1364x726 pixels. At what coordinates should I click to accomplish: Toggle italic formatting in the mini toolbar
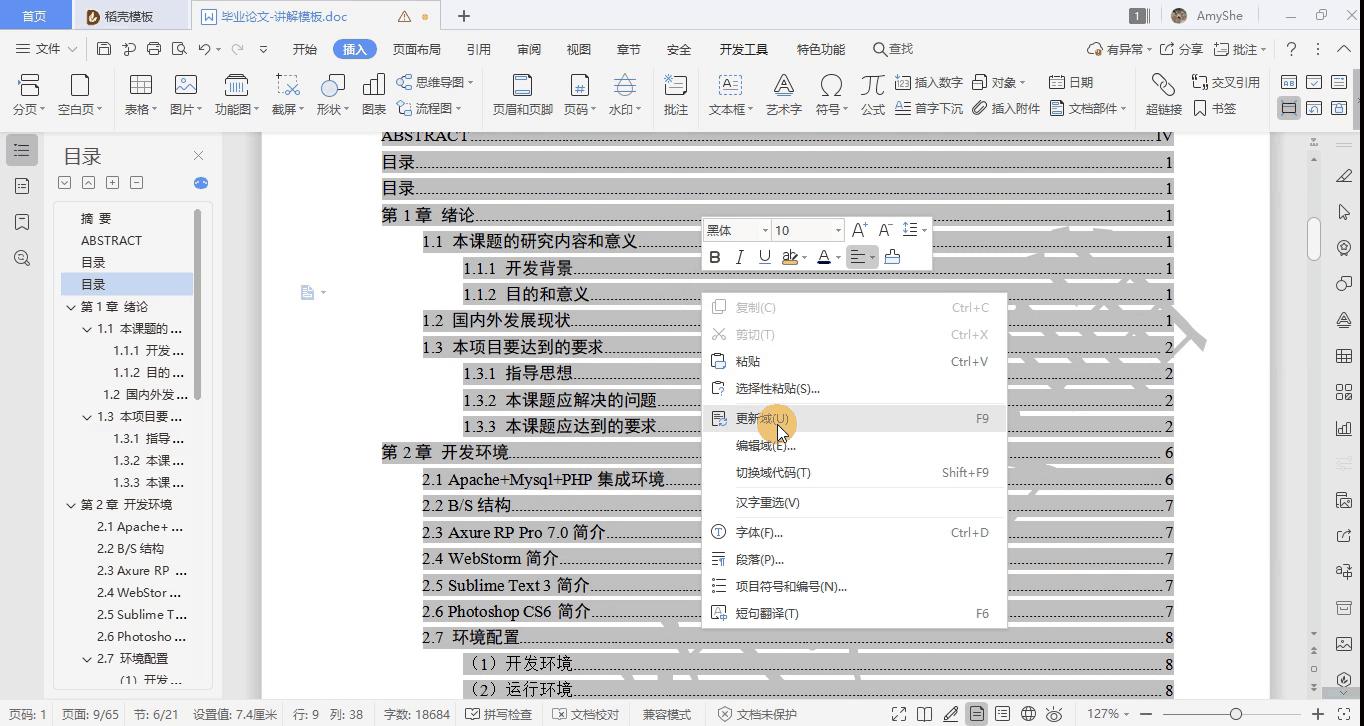click(x=739, y=257)
